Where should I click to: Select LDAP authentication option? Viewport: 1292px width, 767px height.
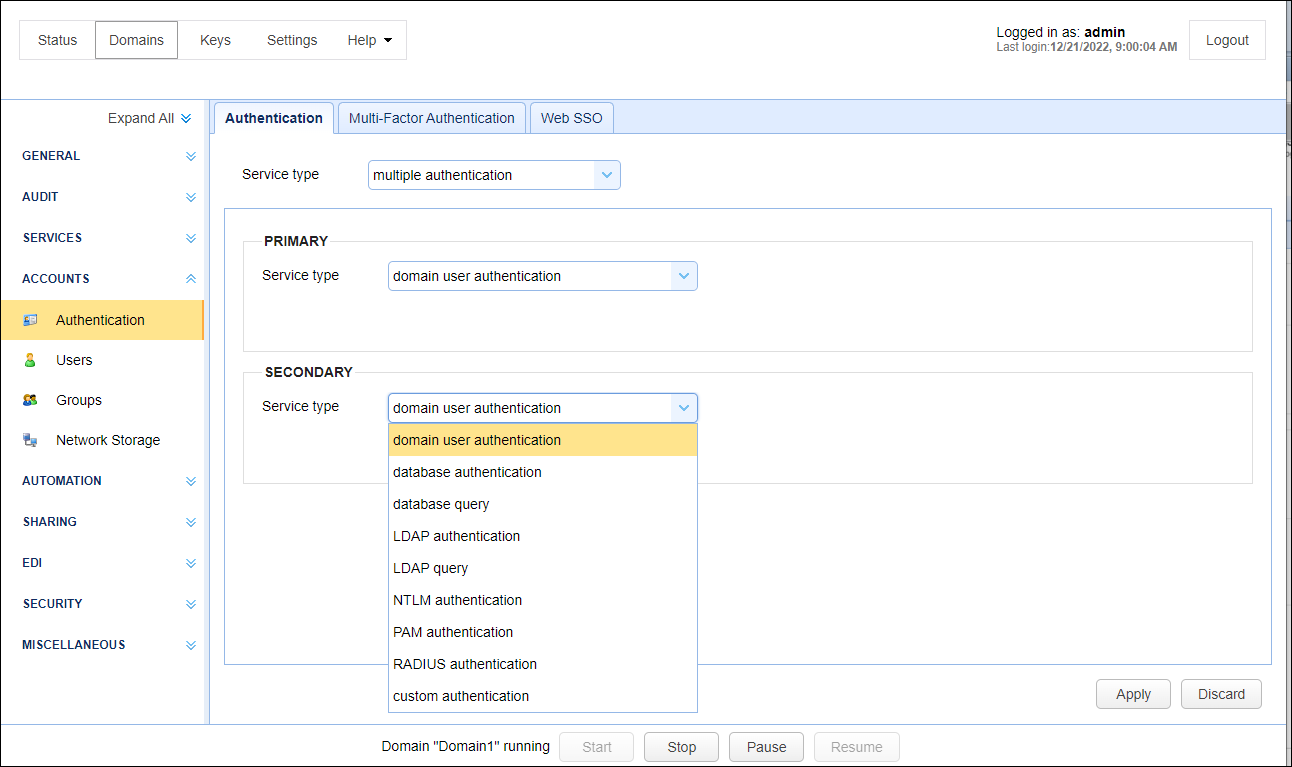[x=543, y=536]
